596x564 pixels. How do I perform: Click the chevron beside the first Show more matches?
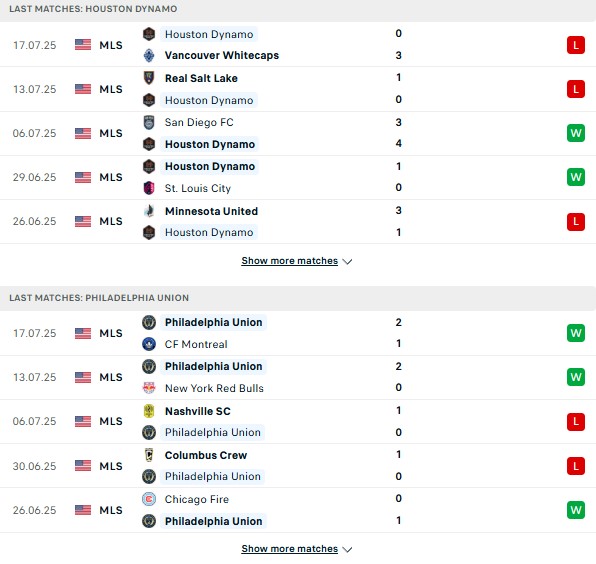pyautogui.click(x=347, y=261)
